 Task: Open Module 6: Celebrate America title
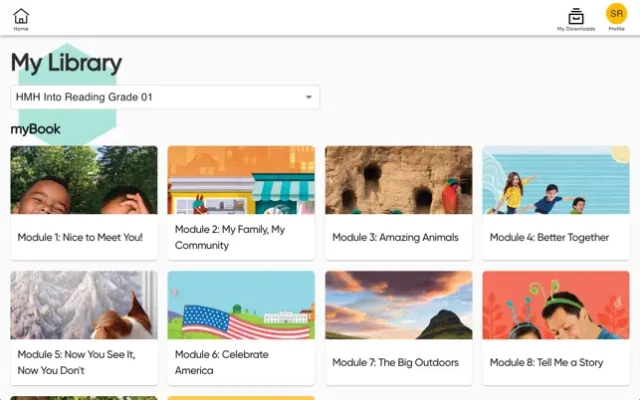tap(222, 362)
